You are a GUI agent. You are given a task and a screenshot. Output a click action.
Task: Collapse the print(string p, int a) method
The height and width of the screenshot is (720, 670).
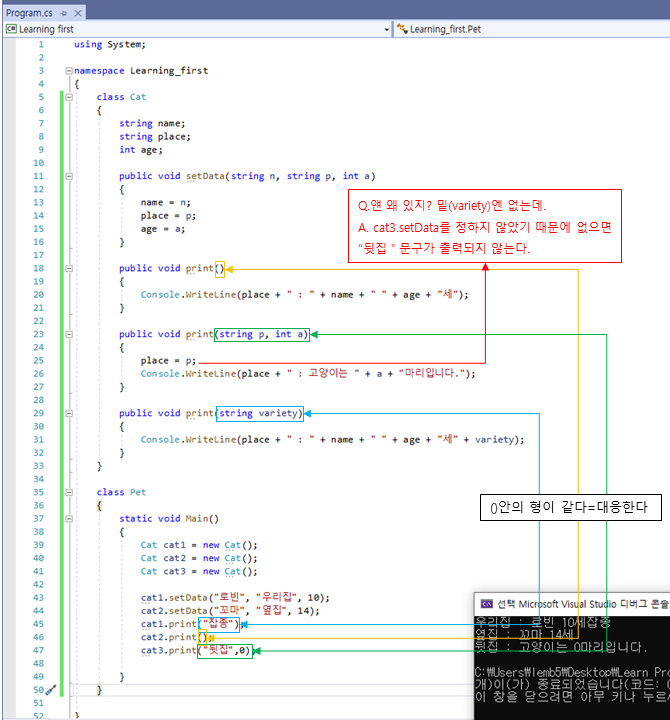[x=69, y=334]
